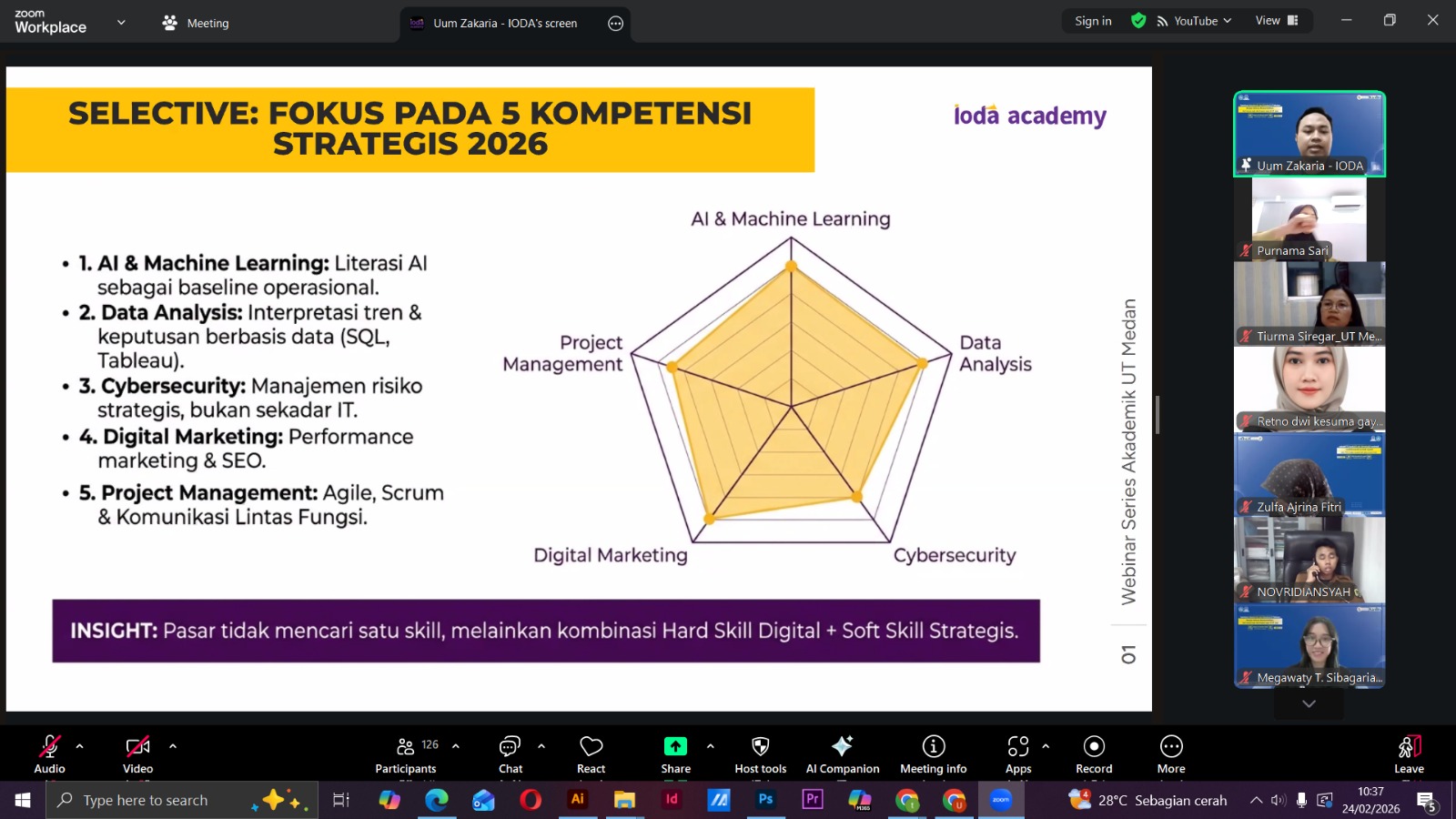Open Meeting info

[x=933, y=753]
